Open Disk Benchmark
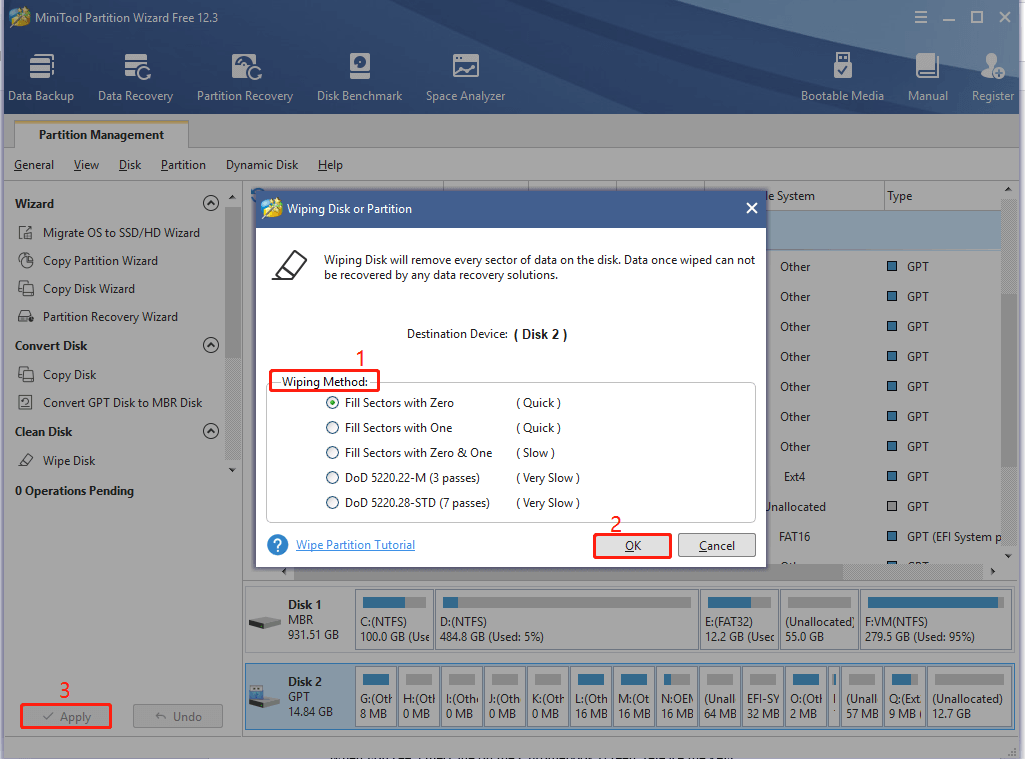Image resolution: width=1025 pixels, height=759 pixels. point(360,77)
